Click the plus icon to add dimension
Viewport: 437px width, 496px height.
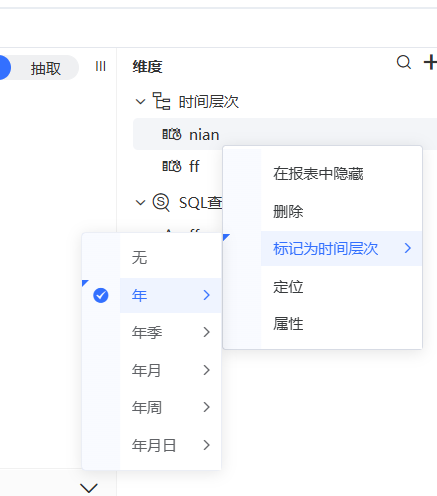point(430,62)
